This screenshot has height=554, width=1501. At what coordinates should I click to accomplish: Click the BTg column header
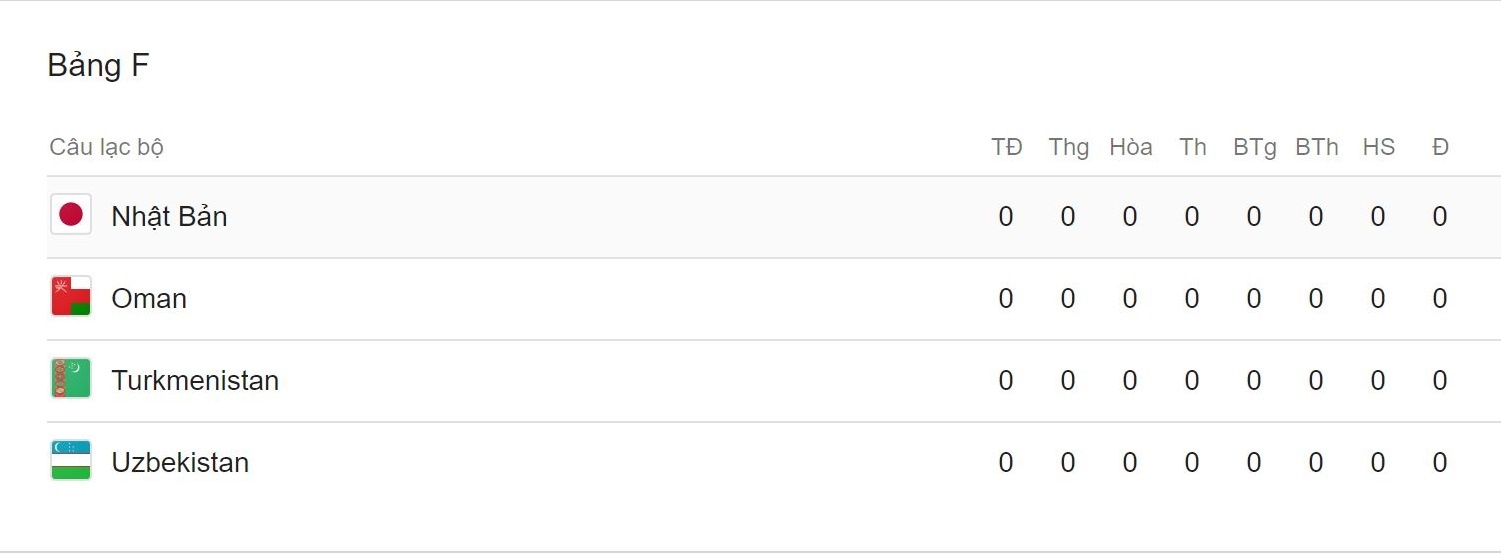point(1254,148)
